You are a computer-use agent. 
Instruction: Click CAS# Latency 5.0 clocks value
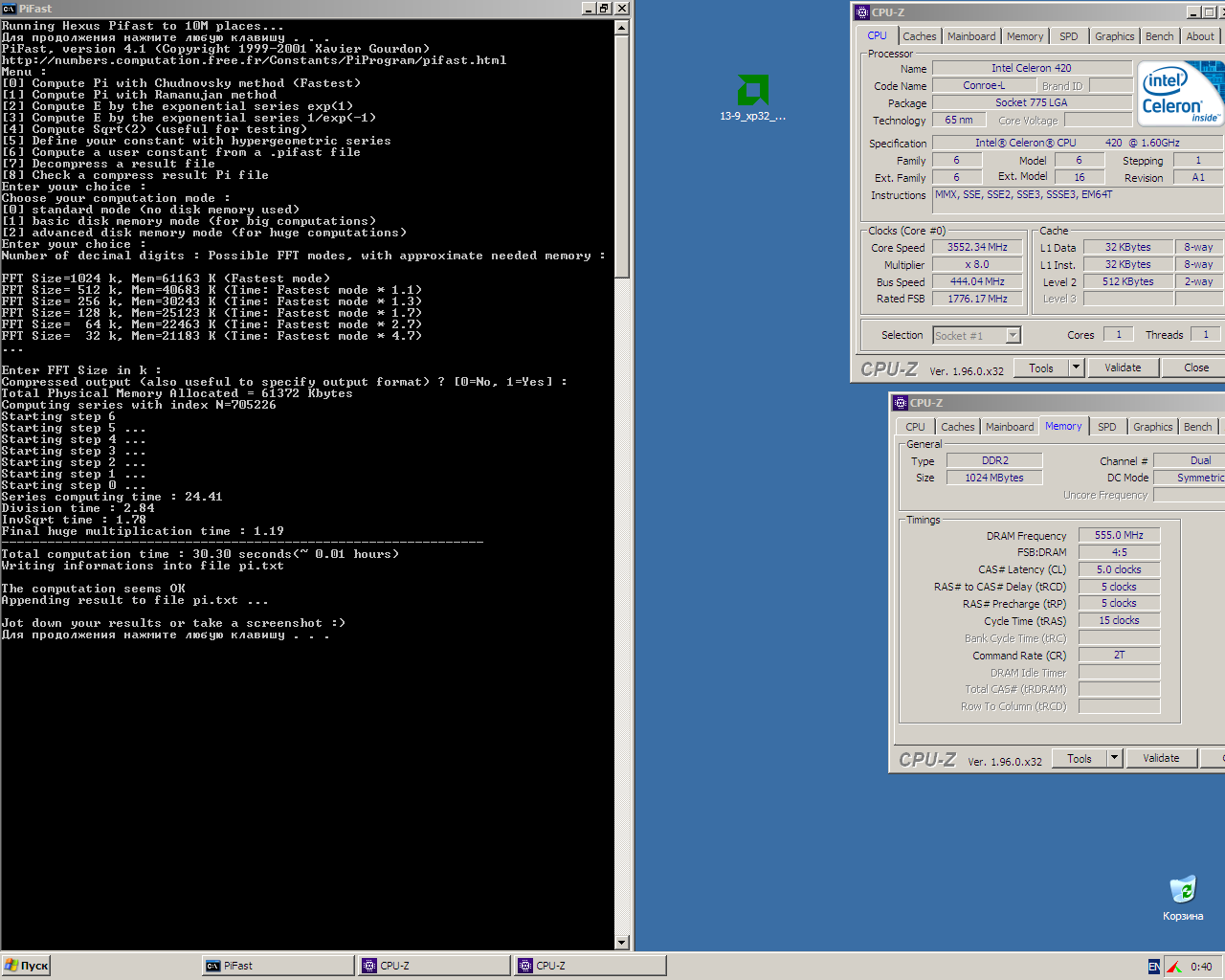[x=1120, y=569]
